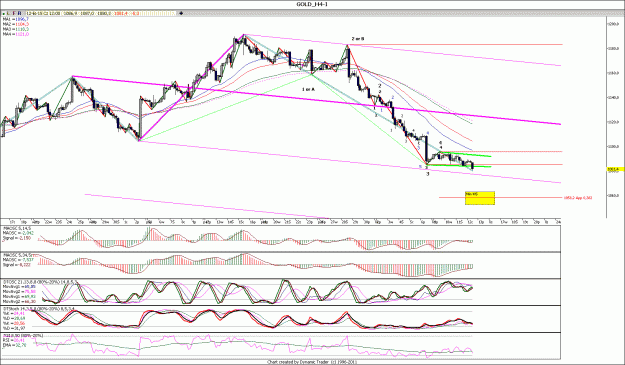Click the yellow current price tag on axis
Image resolution: width=625 pixels, height=365 pixels.
pos(615,169)
